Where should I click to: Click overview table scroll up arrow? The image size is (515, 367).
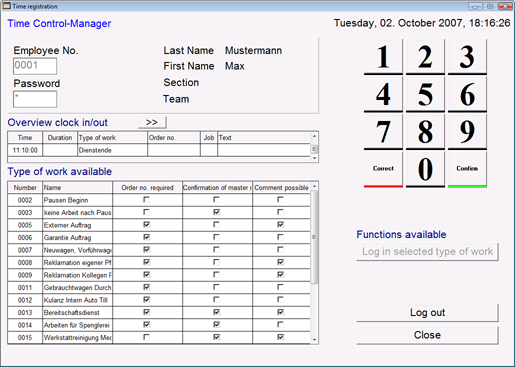[x=314, y=136]
